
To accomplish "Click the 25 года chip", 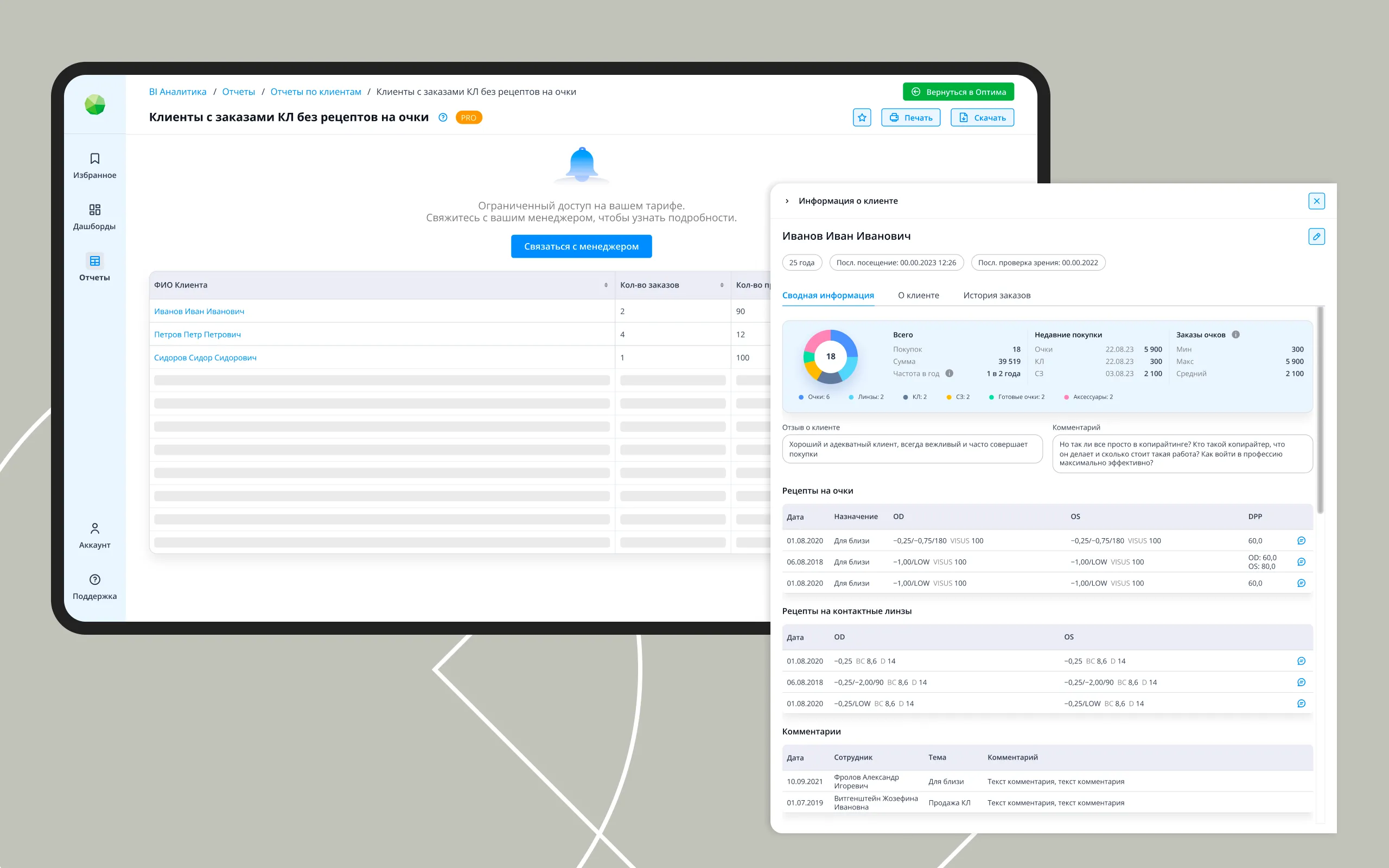I will [x=801, y=263].
